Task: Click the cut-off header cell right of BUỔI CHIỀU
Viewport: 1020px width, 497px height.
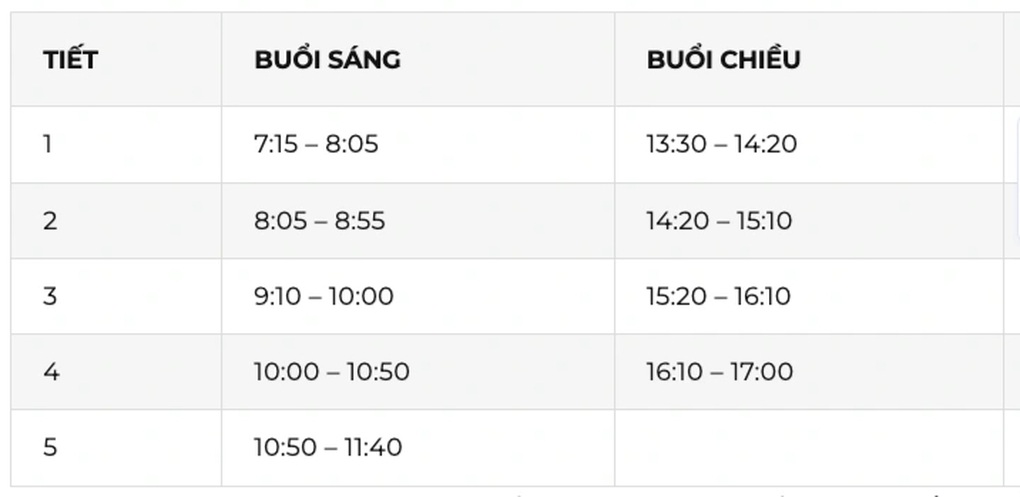Action: [1011, 59]
